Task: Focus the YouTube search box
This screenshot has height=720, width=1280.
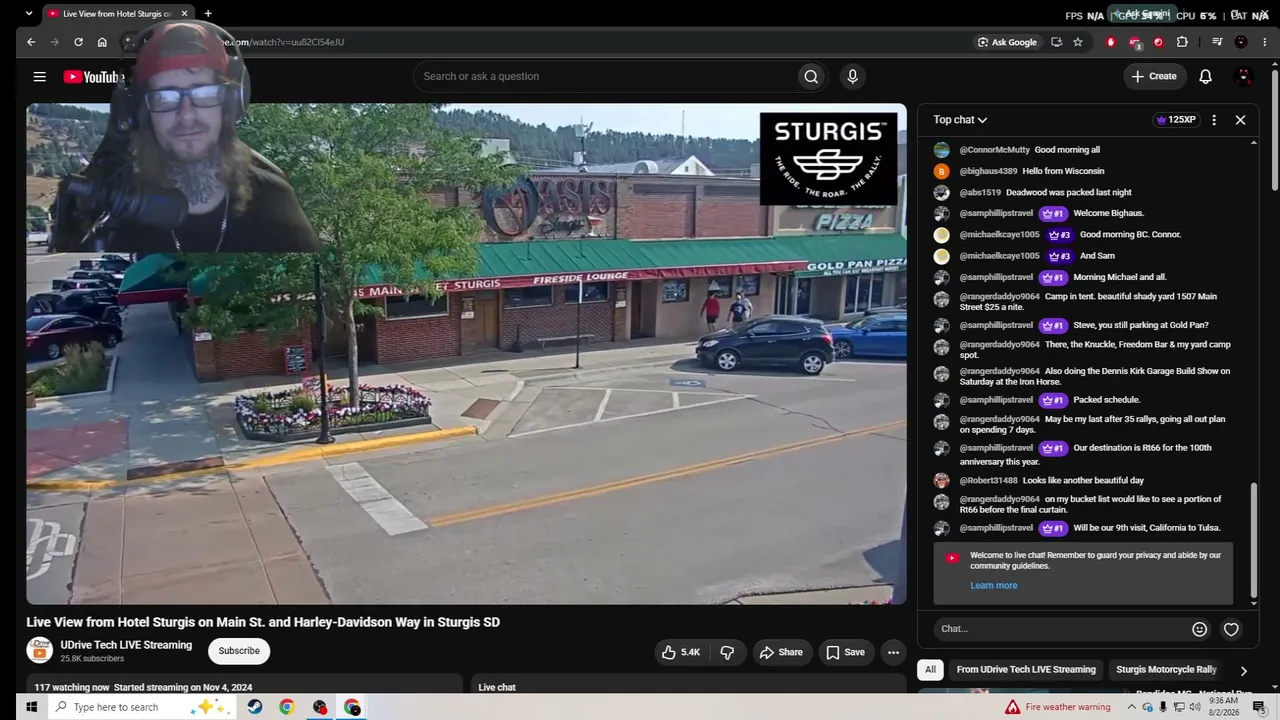Action: coord(604,77)
